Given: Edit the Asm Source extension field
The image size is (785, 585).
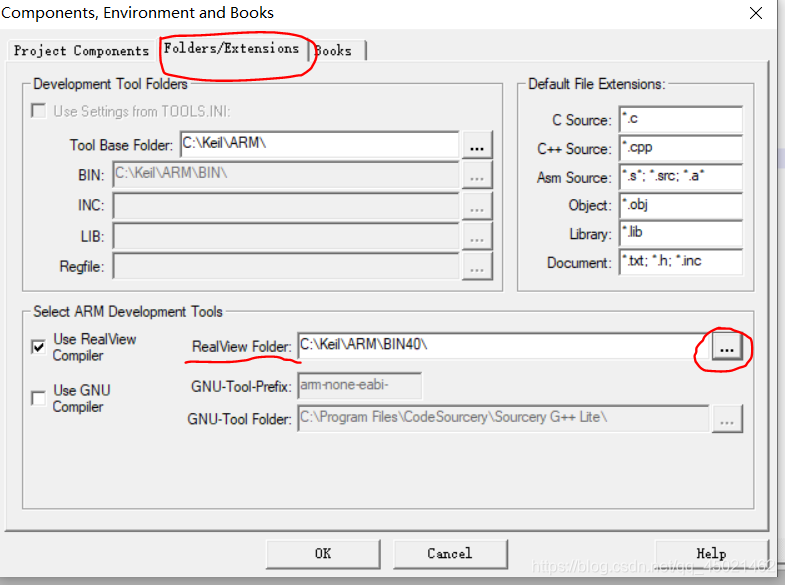Looking at the screenshot, I should click(x=681, y=177).
